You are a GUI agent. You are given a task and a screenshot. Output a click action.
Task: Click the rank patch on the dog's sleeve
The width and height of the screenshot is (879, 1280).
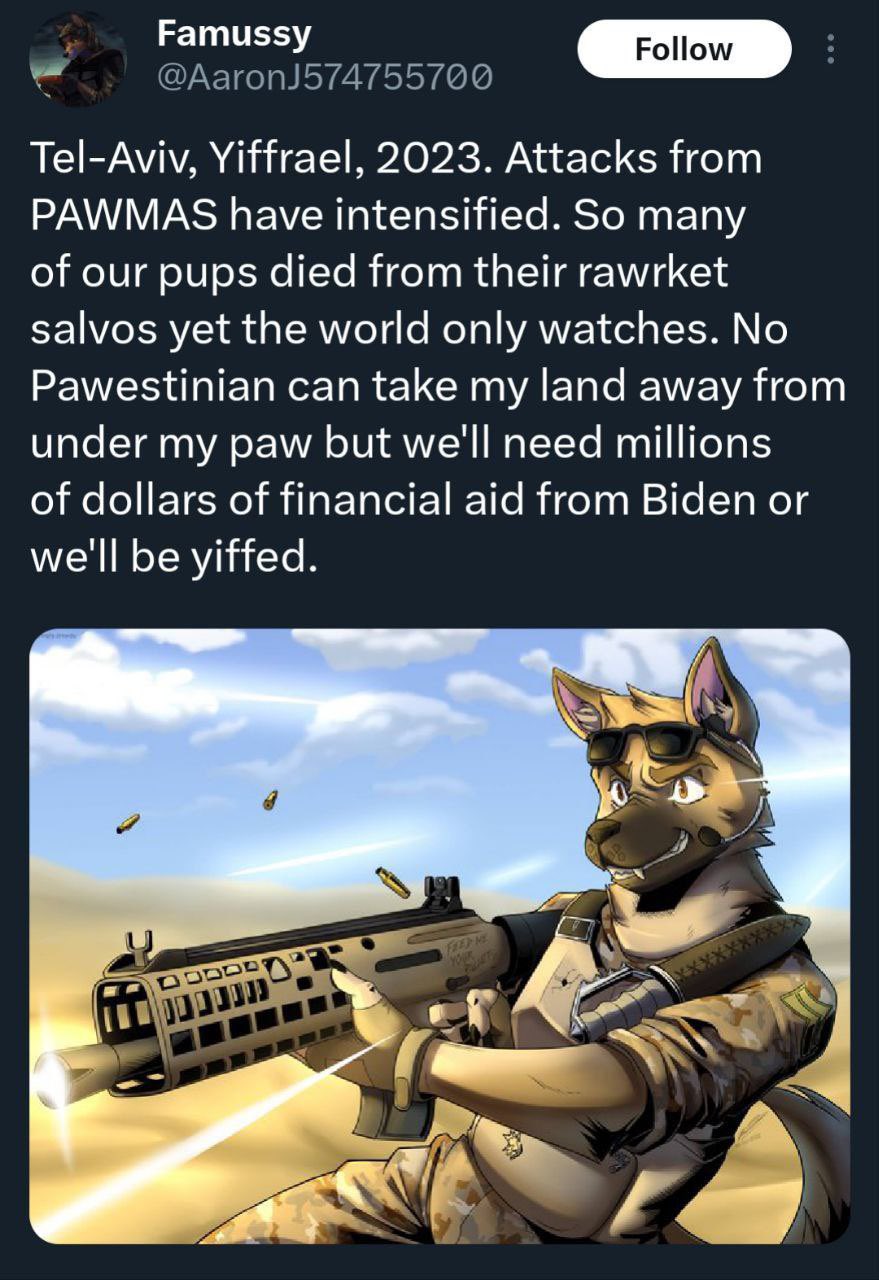tap(806, 1002)
